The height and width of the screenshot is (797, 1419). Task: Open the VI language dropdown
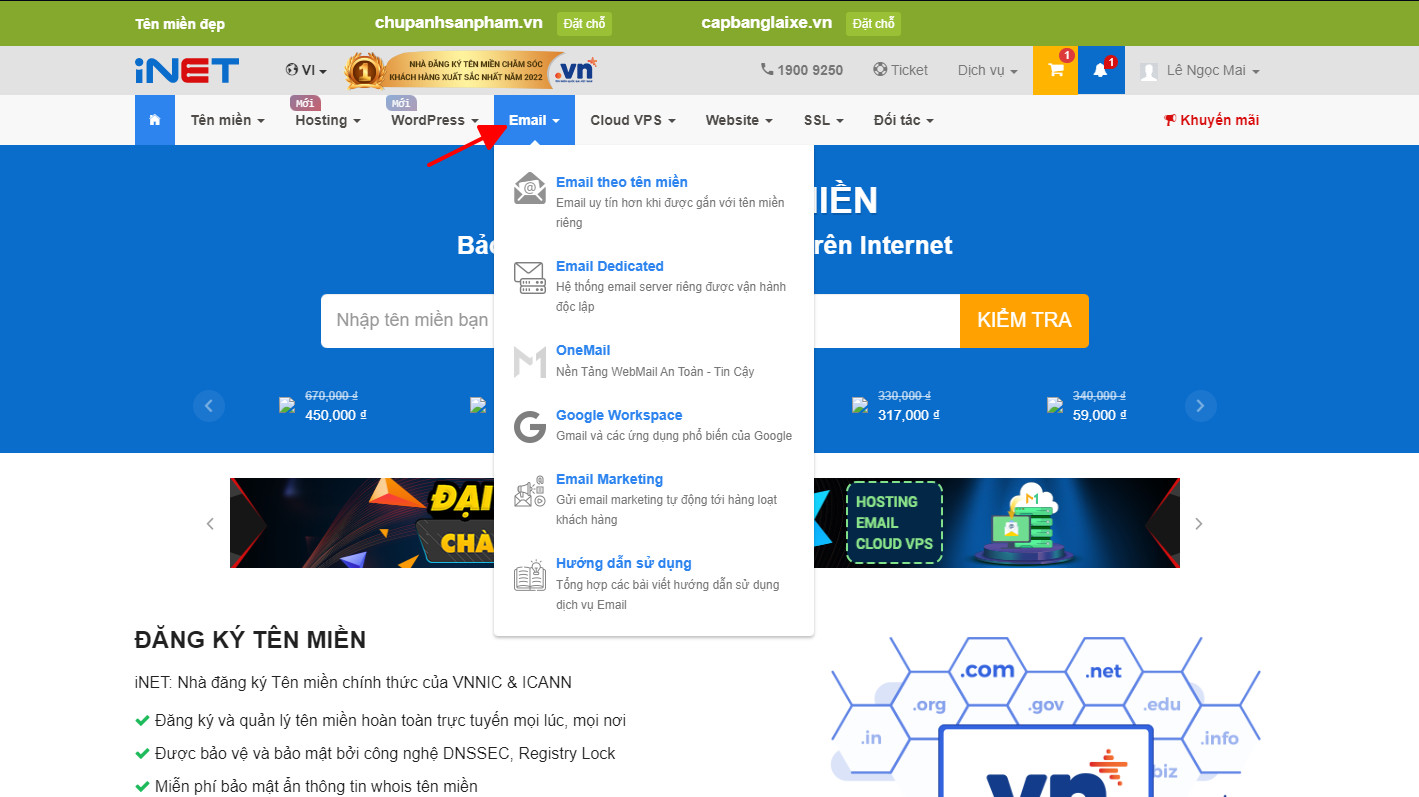tap(307, 70)
